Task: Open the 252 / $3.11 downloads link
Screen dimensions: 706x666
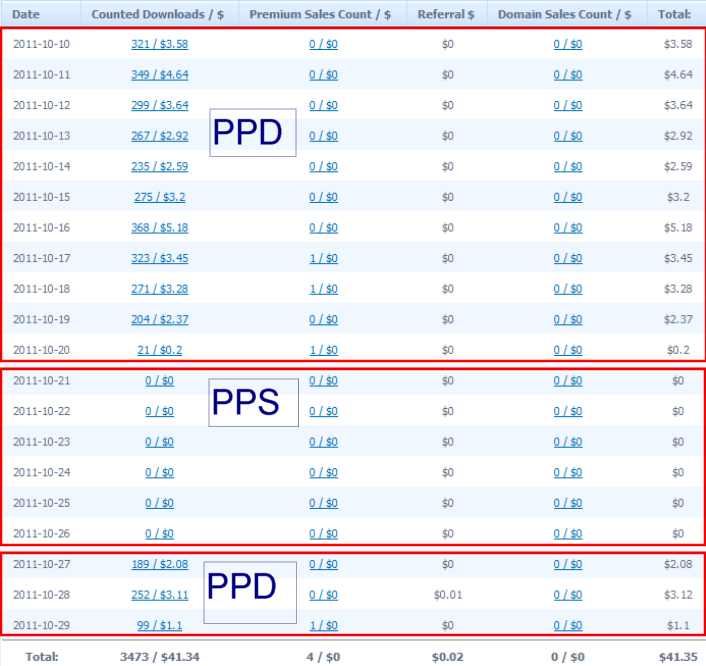Action: pos(160,595)
